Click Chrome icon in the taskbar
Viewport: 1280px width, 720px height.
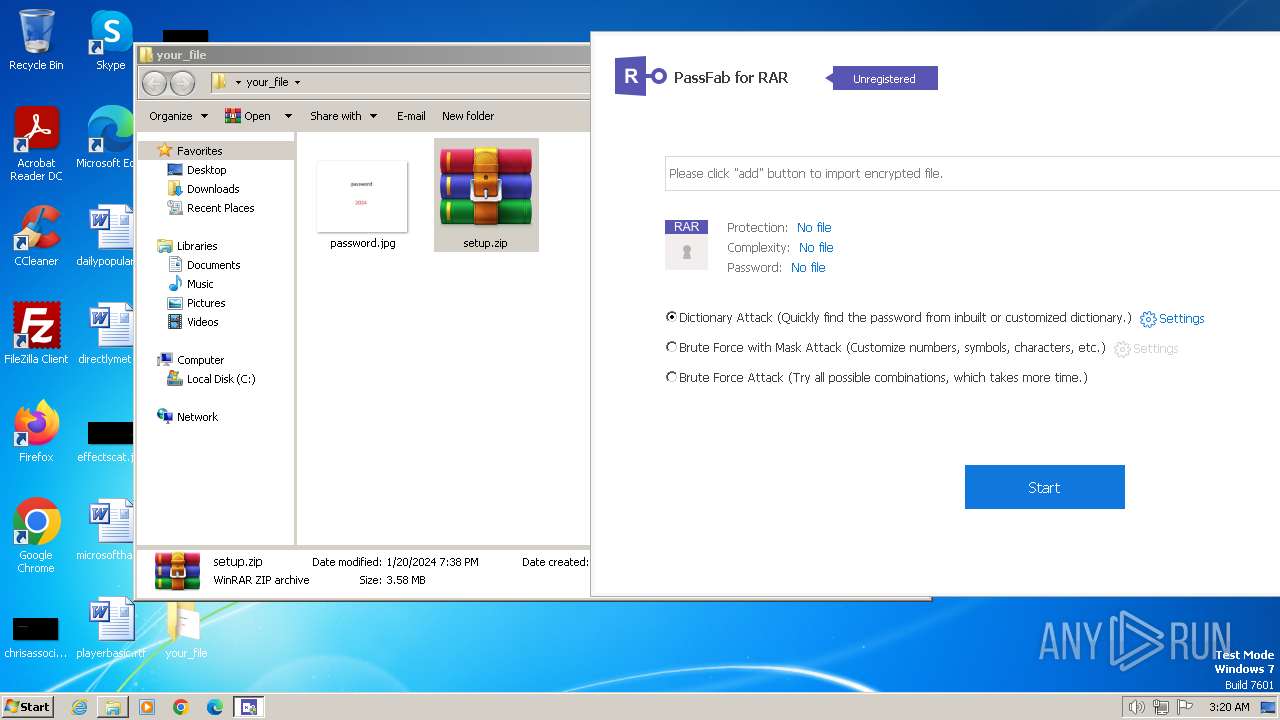181,707
